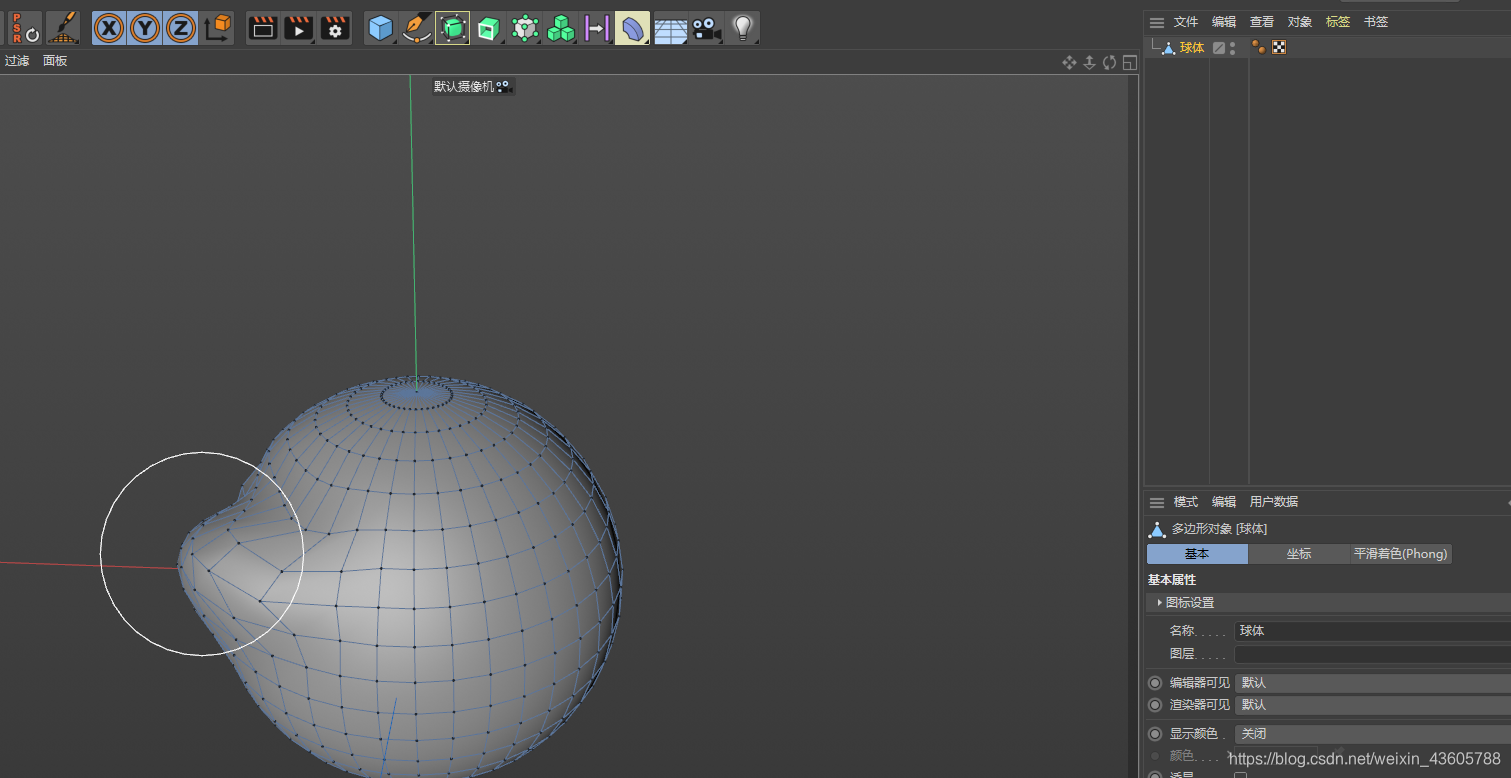Open the viewport 面板 menu
Viewport: 1511px width, 778px height.
(x=55, y=61)
